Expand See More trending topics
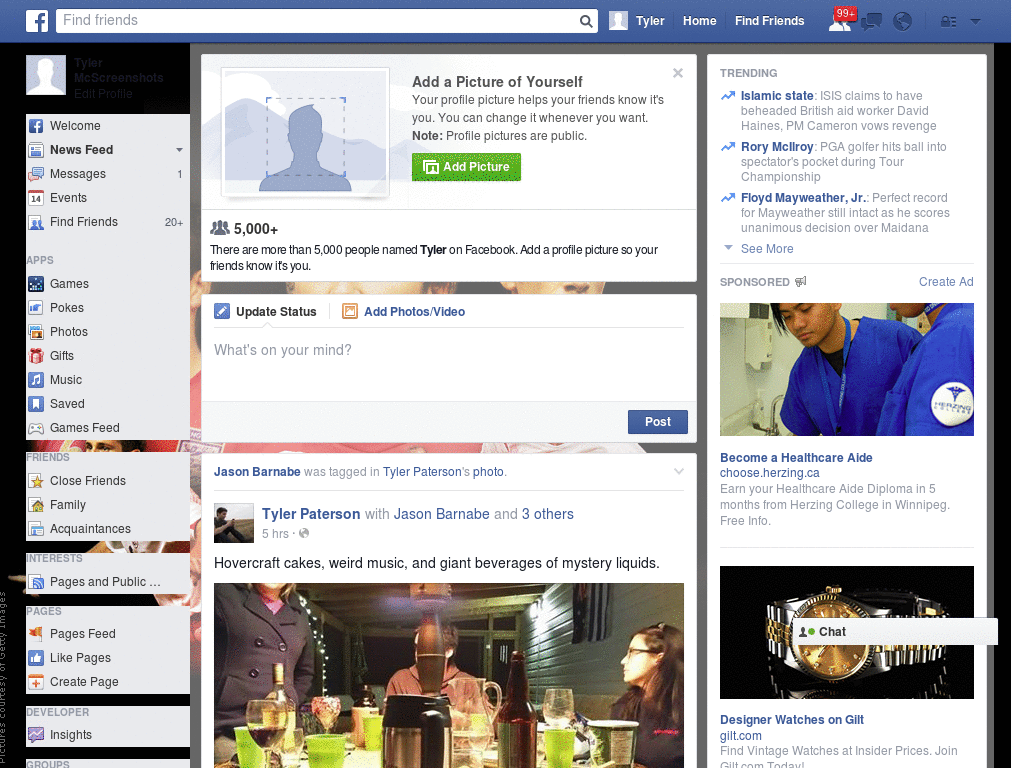The image size is (1024, 768). [767, 249]
